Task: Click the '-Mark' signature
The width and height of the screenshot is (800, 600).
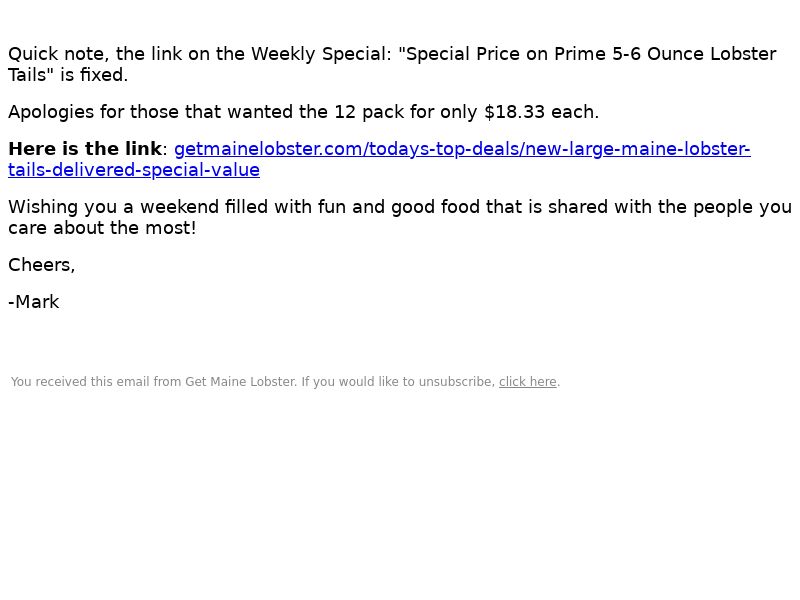Action: click(x=34, y=302)
